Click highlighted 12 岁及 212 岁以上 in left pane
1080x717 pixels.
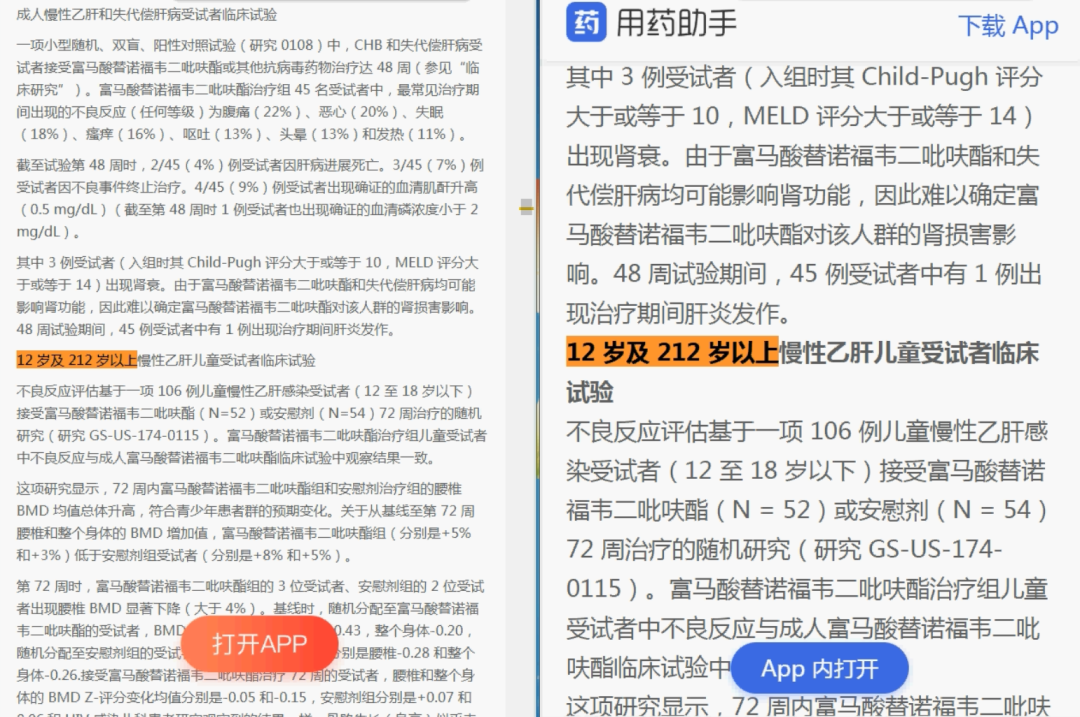pos(77,360)
